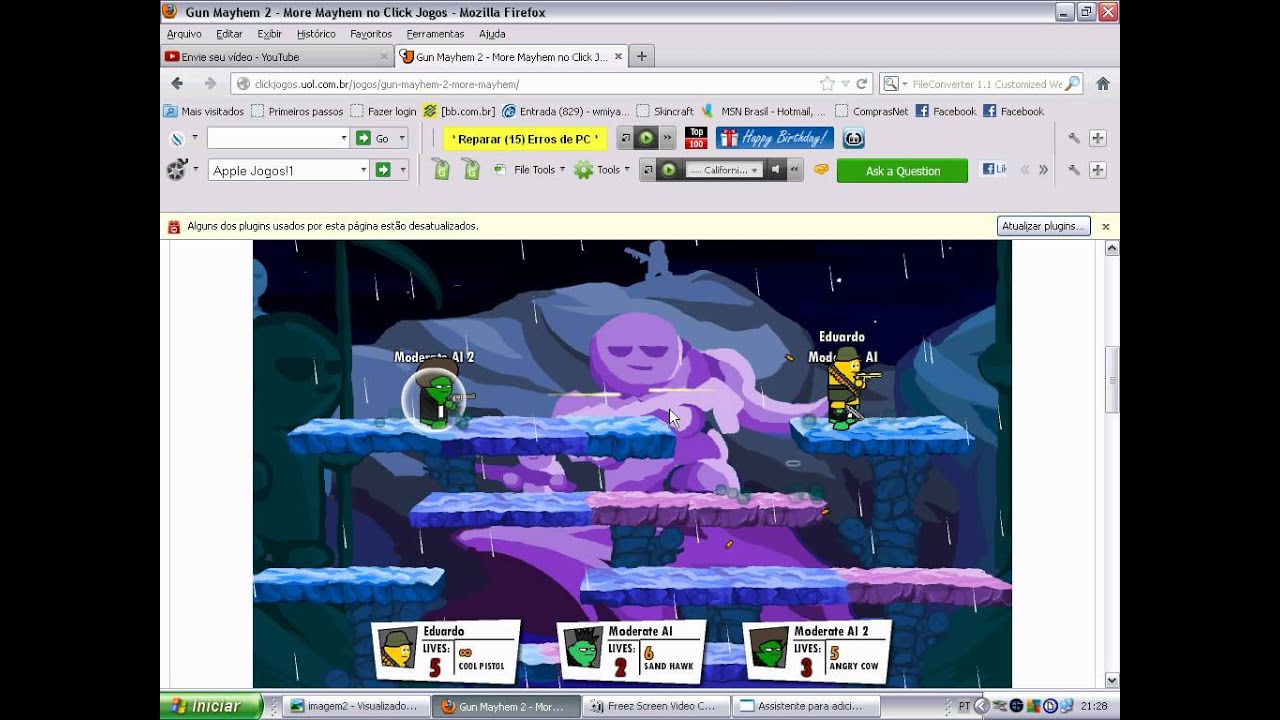Open the Tools dropdown with gear icon
Viewport: 1280px width, 720px height.
coord(602,170)
